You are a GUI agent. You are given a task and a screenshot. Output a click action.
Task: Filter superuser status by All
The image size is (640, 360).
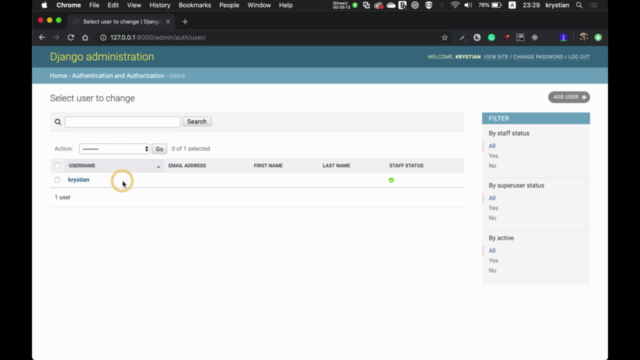492,198
